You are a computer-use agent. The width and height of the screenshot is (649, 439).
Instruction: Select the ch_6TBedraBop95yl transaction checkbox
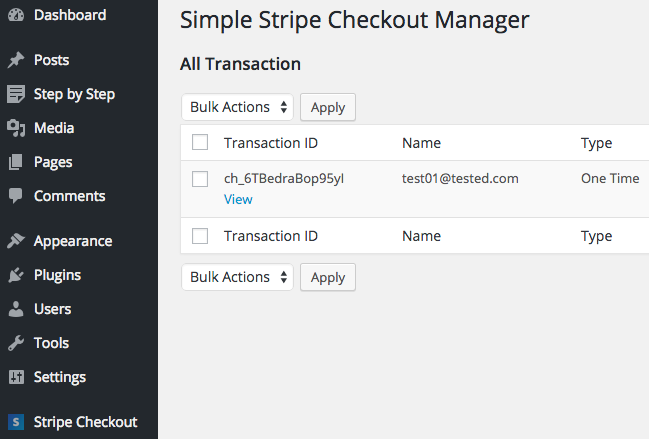tap(200, 179)
